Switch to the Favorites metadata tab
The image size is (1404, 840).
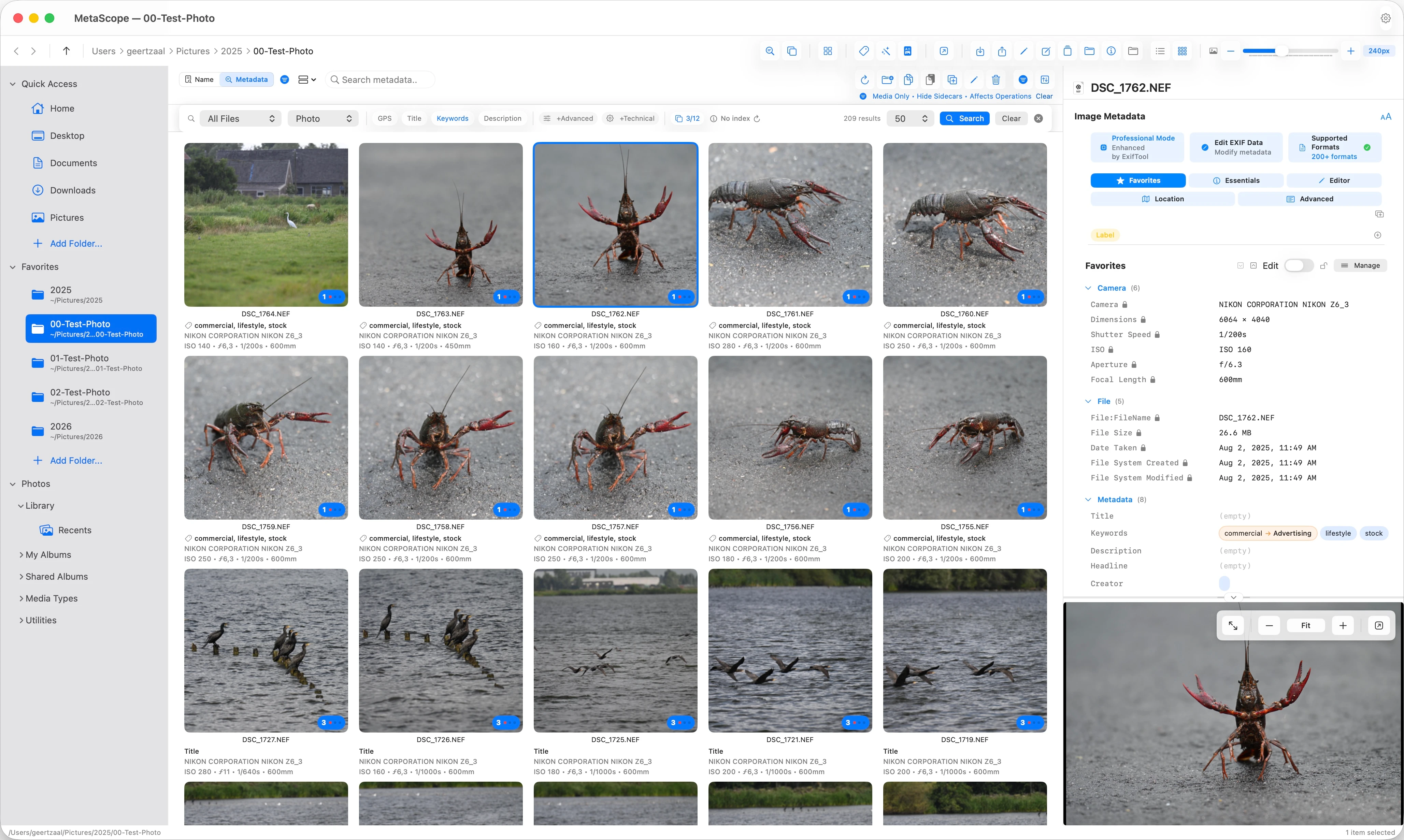click(x=1138, y=180)
